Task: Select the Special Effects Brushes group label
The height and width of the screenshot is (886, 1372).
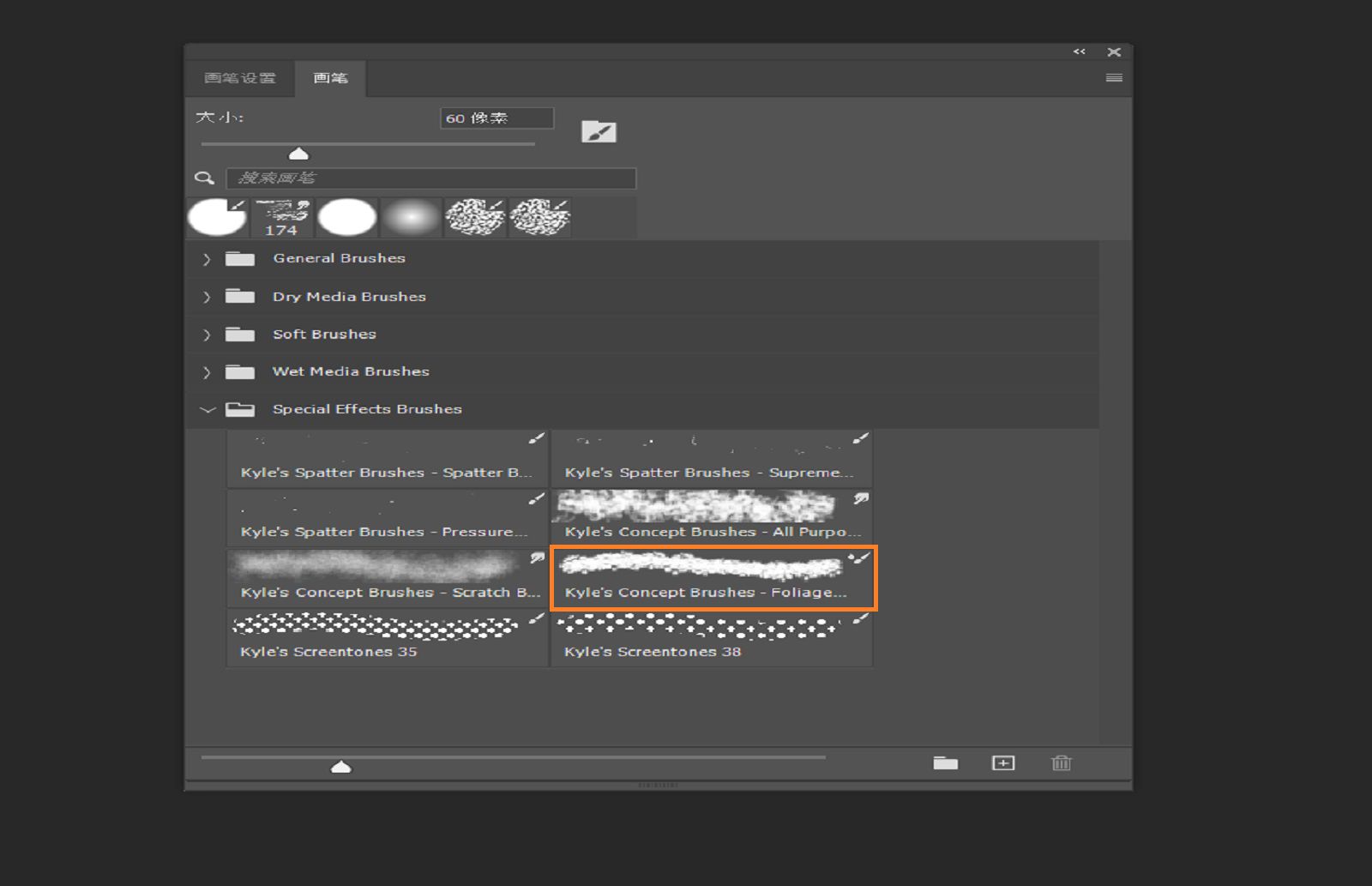Action: [x=367, y=409]
